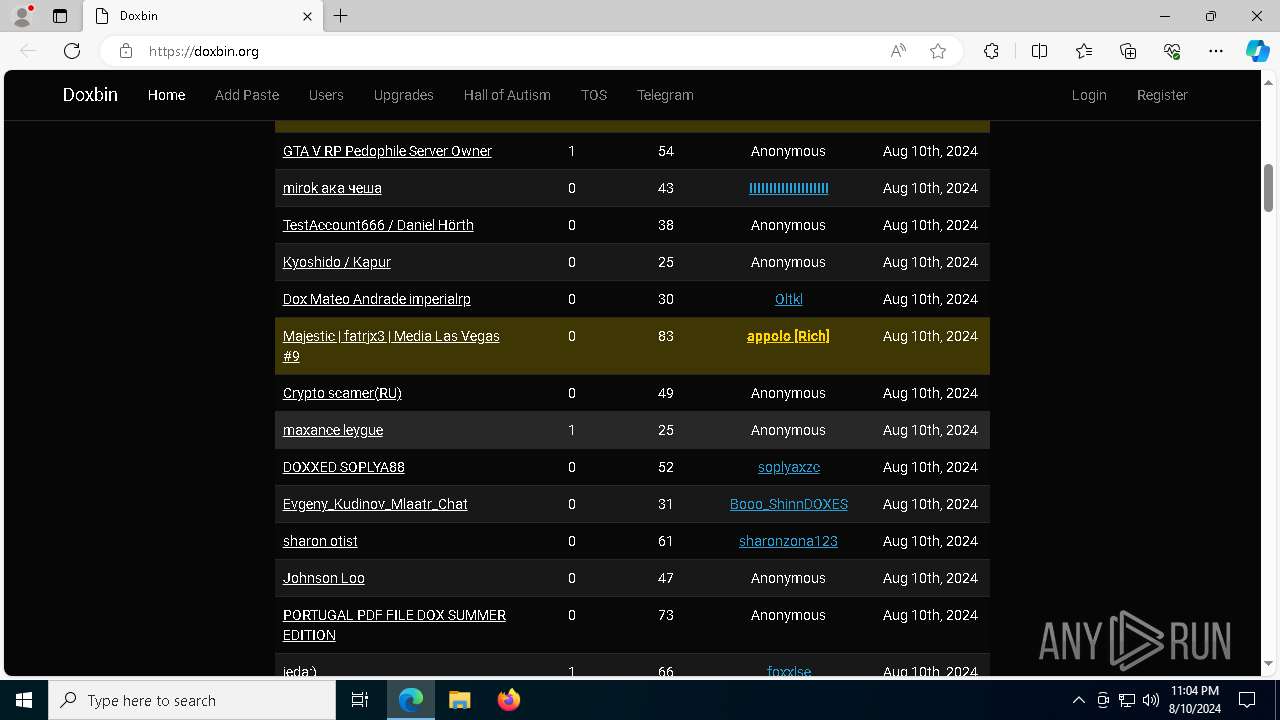Open Firefox from taskbar

coord(508,700)
